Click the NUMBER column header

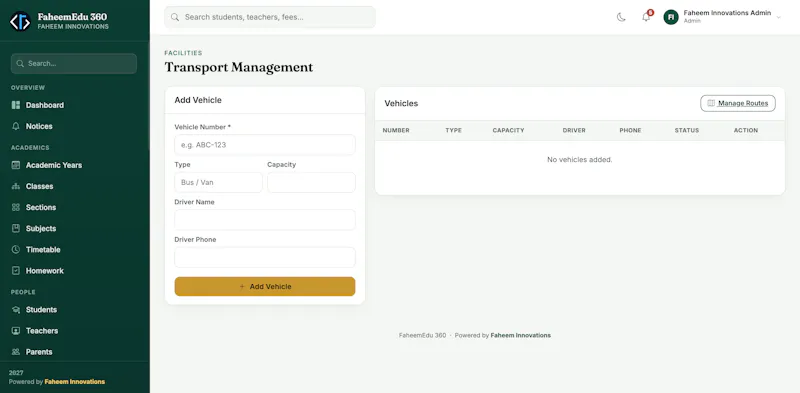tap(396, 131)
